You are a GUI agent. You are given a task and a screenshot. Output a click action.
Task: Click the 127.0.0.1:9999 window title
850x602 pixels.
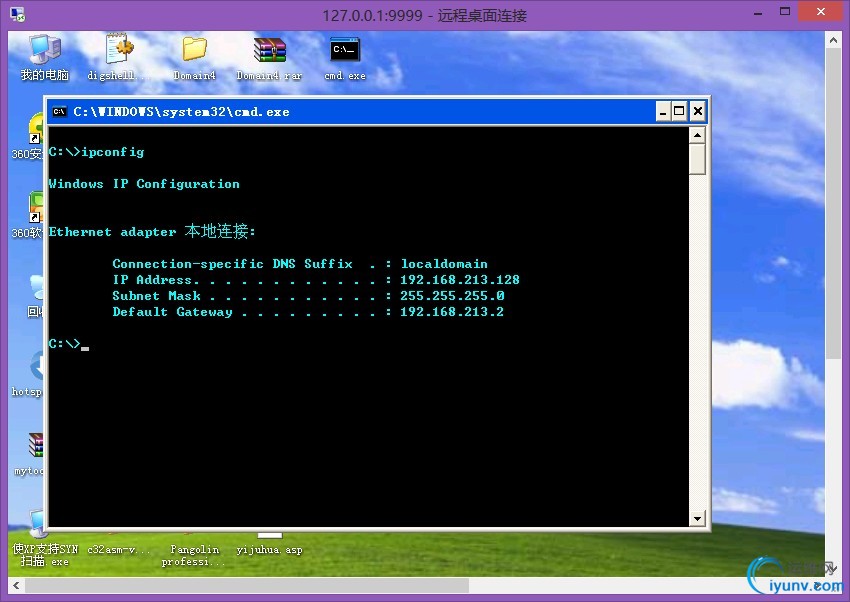click(x=424, y=15)
